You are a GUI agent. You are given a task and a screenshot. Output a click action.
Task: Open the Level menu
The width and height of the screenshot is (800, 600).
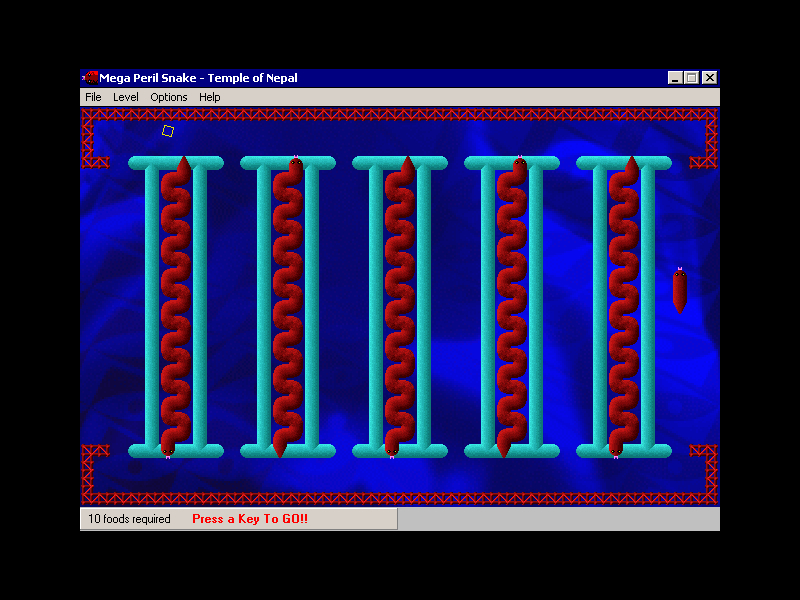(126, 97)
